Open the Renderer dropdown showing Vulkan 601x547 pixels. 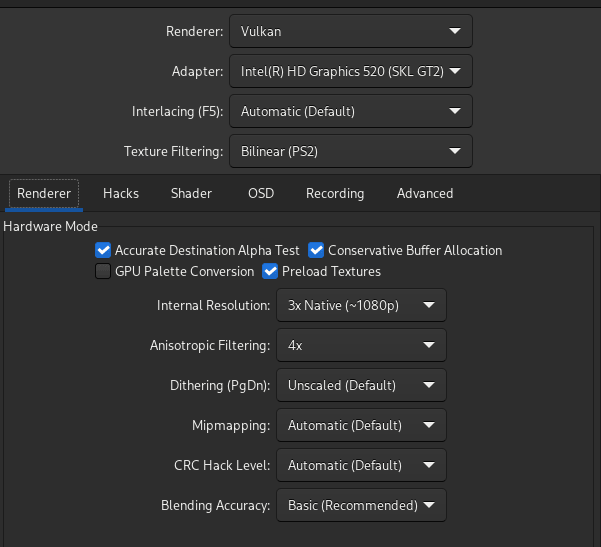click(x=351, y=31)
